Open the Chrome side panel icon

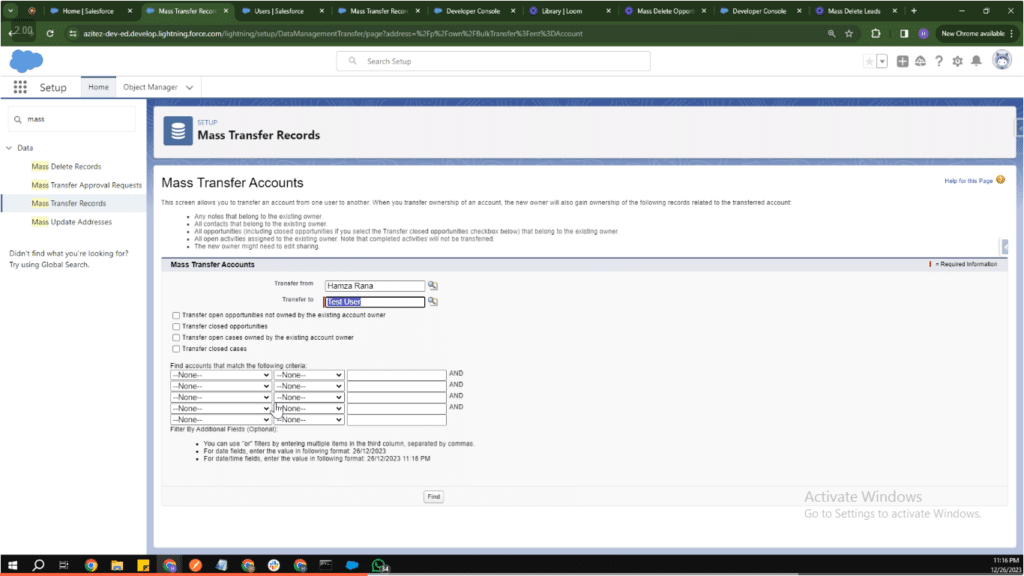(904, 33)
